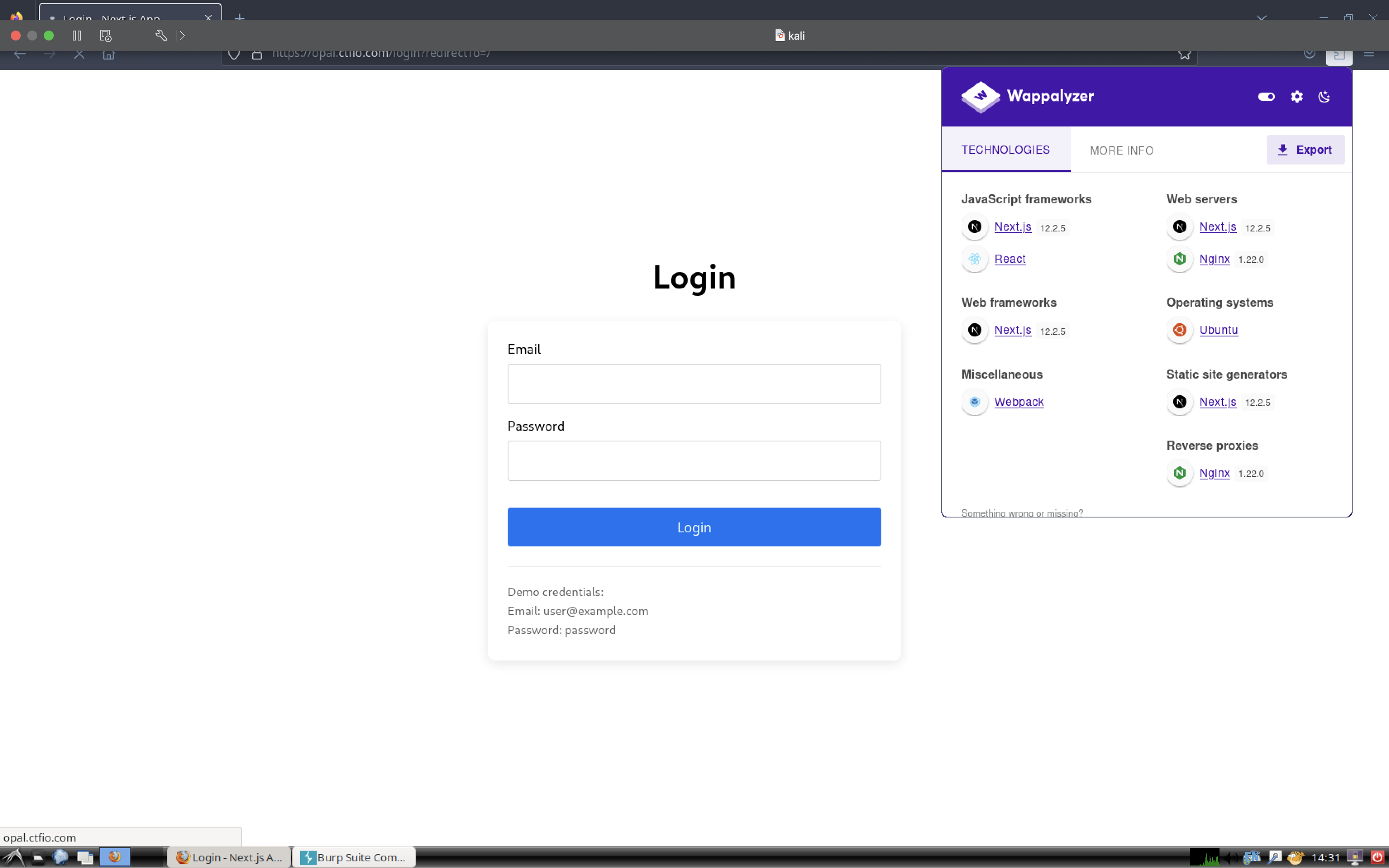Expand the chevron arrow next to wrench
Viewport: 1389px width, 868px height.
pos(182,36)
